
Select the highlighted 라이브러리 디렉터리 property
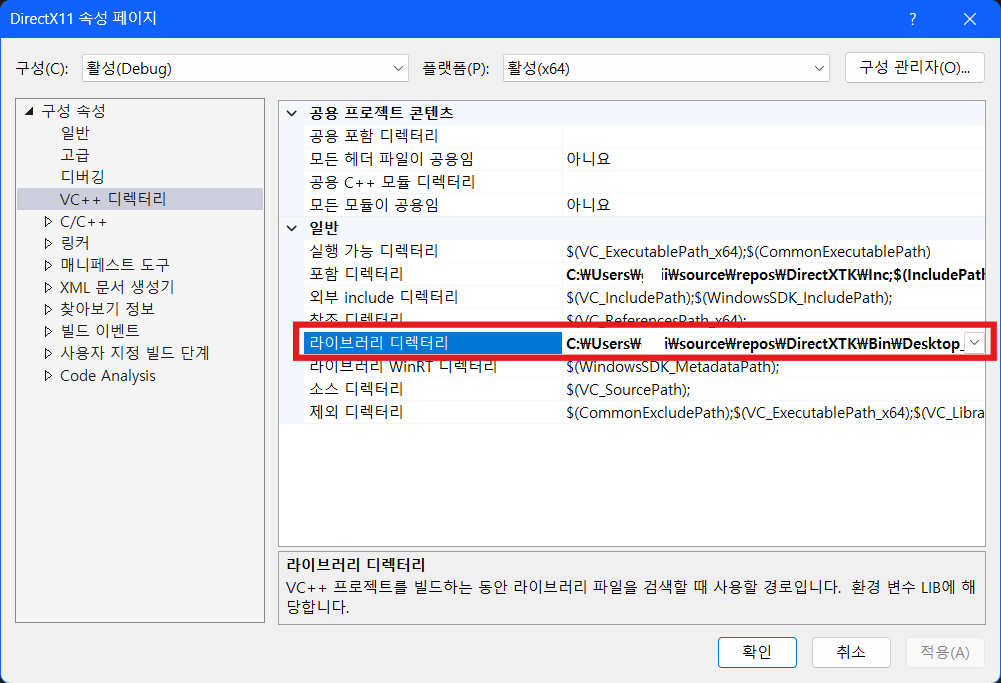pyautogui.click(x=433, y=343)
